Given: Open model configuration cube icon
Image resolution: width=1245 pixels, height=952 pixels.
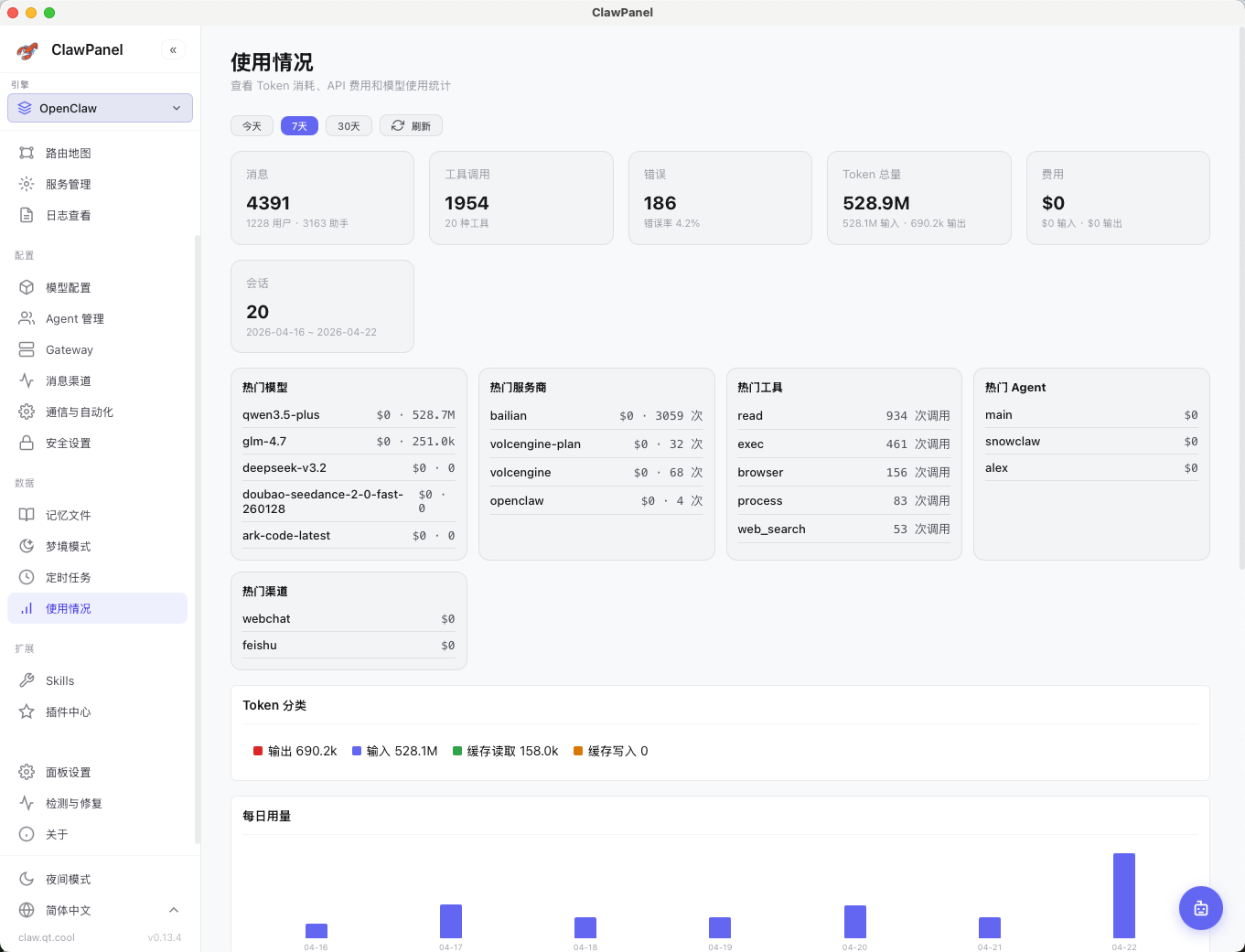Looking at the screenshot, I should [27, 287].
